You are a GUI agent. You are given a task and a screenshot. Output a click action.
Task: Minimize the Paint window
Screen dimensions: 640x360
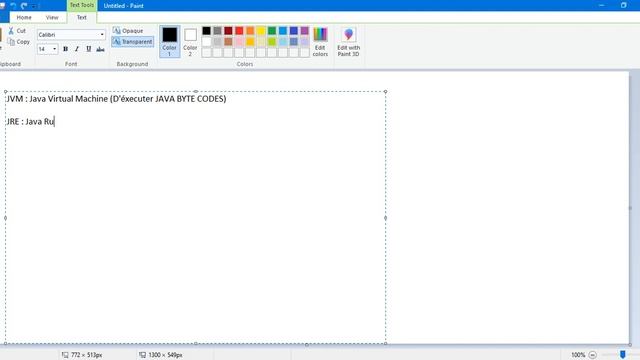tap(601, 5)
